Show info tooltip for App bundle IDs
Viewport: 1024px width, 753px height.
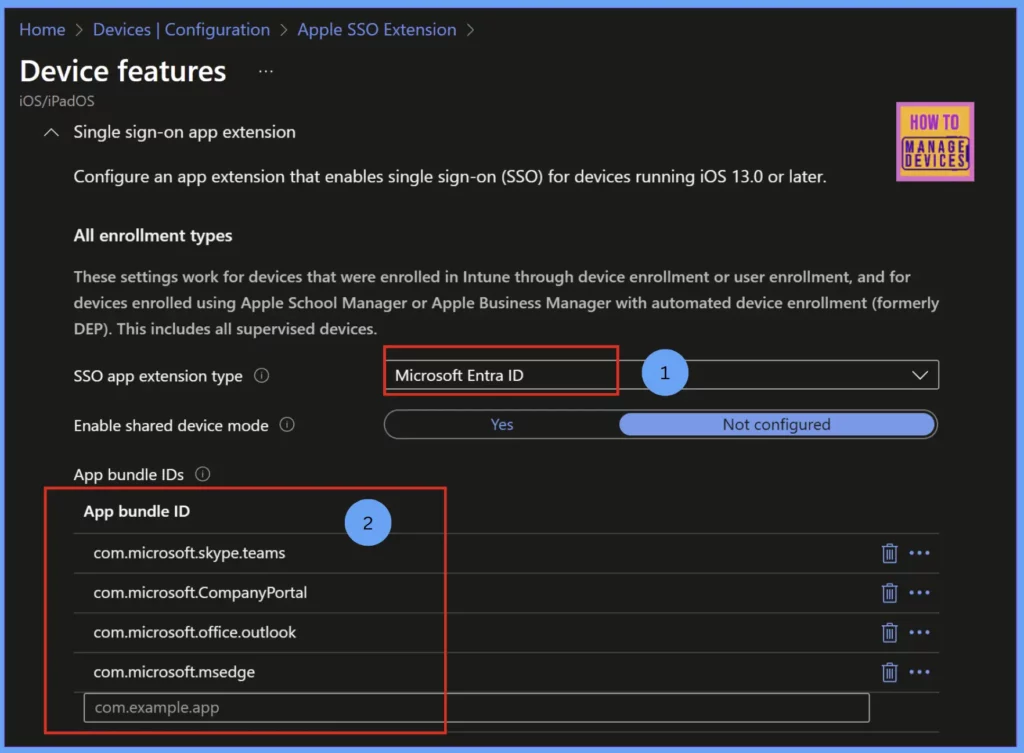tap(202, 474)
